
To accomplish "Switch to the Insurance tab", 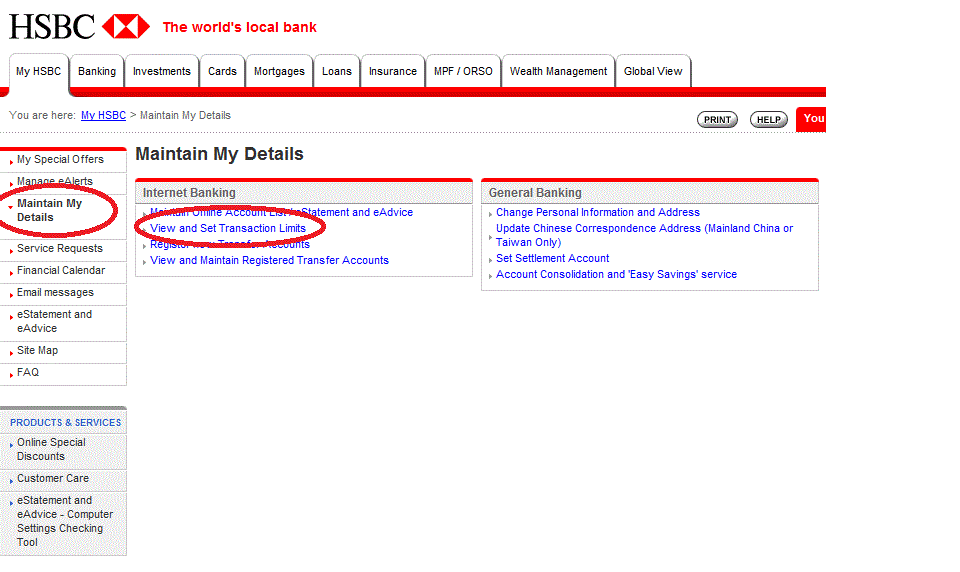I will (392, 72).
